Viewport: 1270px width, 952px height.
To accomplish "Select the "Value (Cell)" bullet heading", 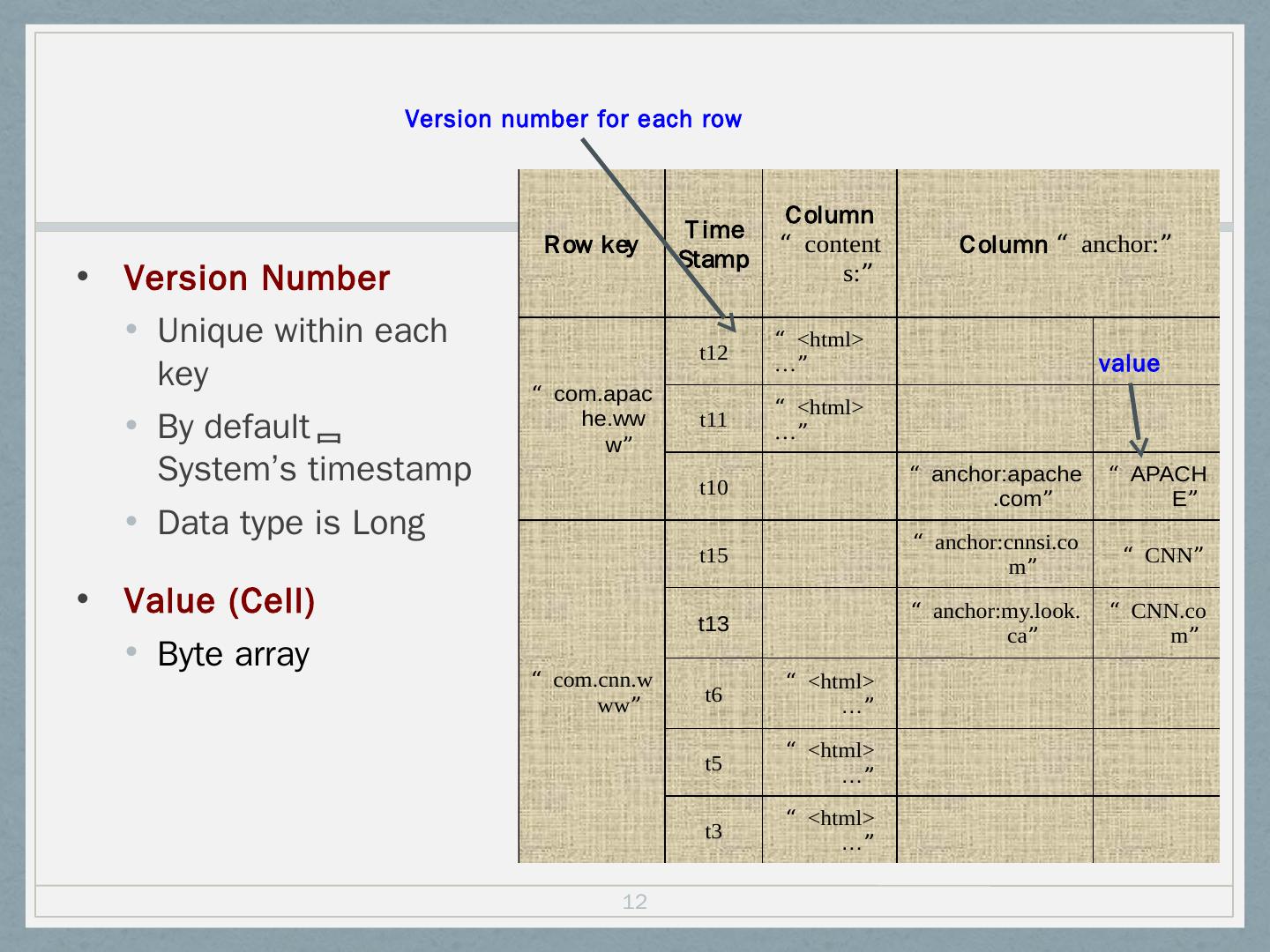I will tap(220, 601).
